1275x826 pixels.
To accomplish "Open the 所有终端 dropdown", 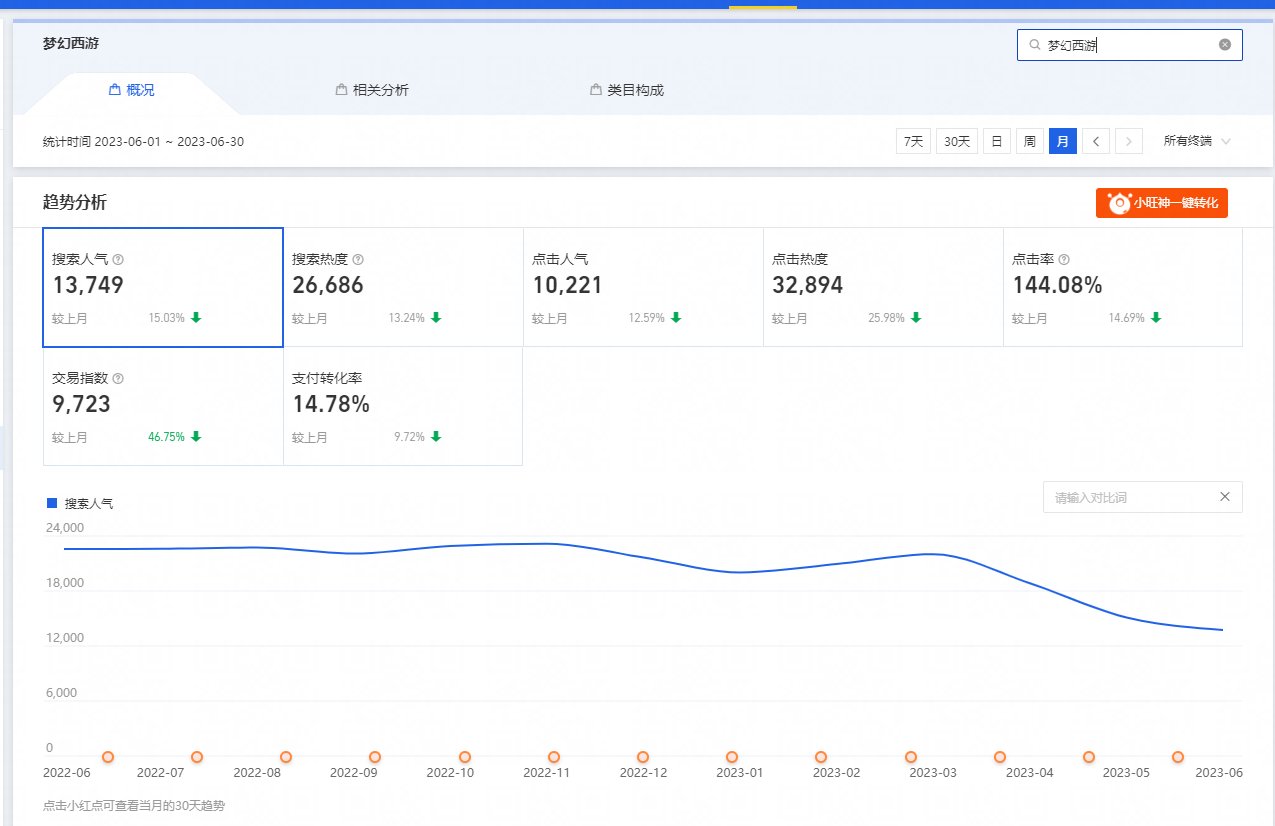I will 1197,141.
